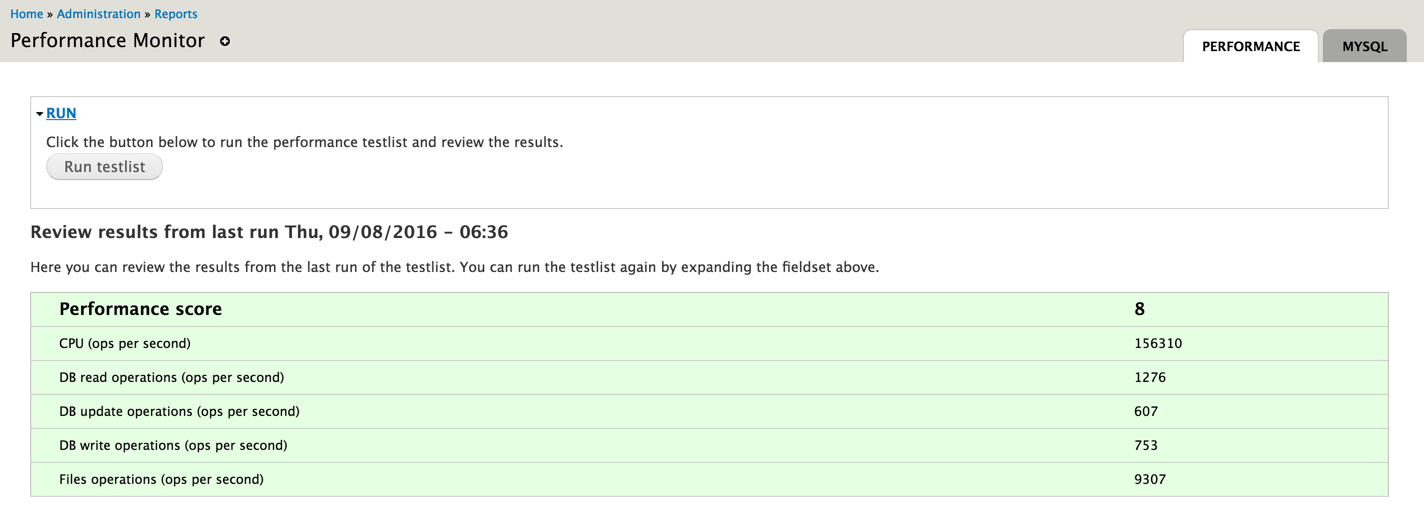
Task: Click the performance score value 8
Action: point(1140,309)
